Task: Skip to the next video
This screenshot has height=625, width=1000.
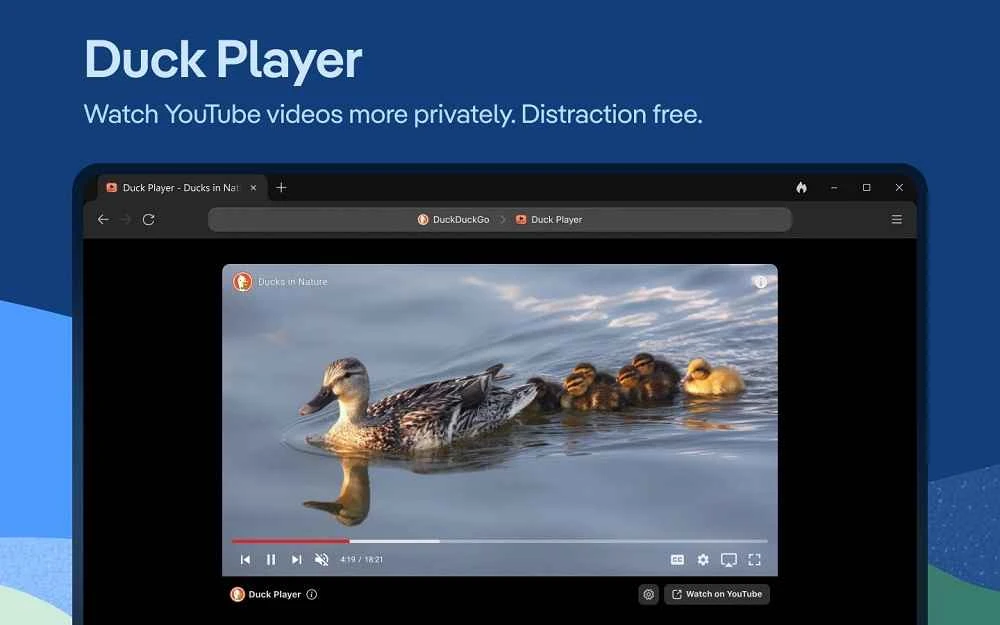Action: (297, 559)
